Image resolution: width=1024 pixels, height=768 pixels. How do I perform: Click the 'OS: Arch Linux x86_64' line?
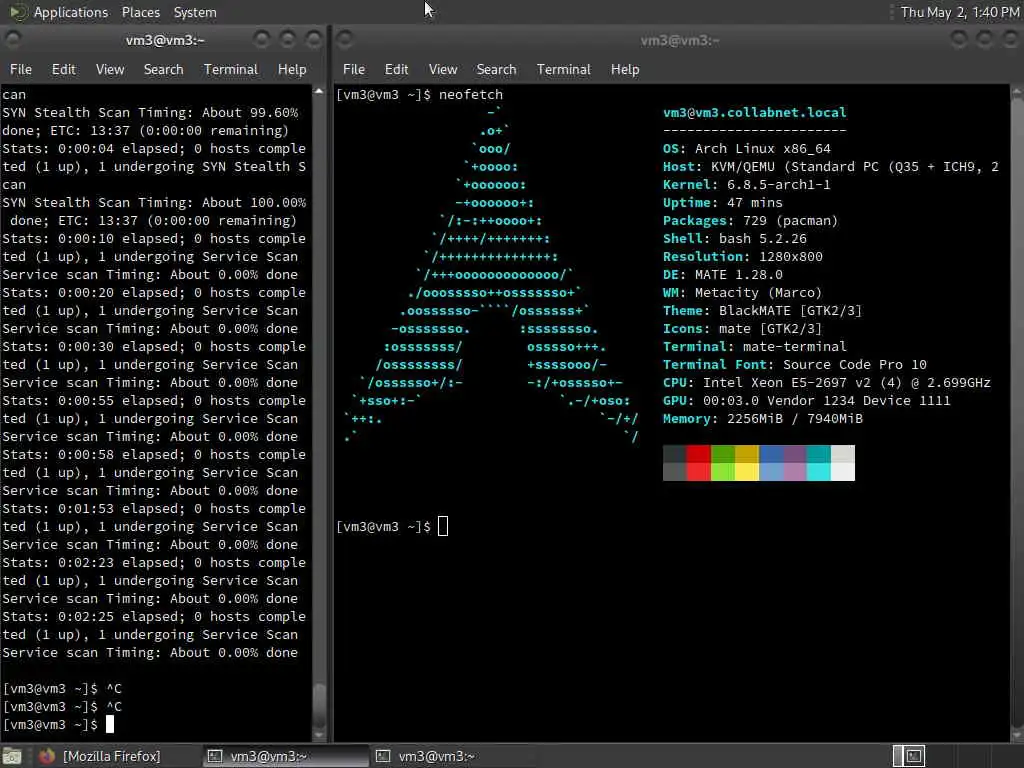click(x=746, y=148)
